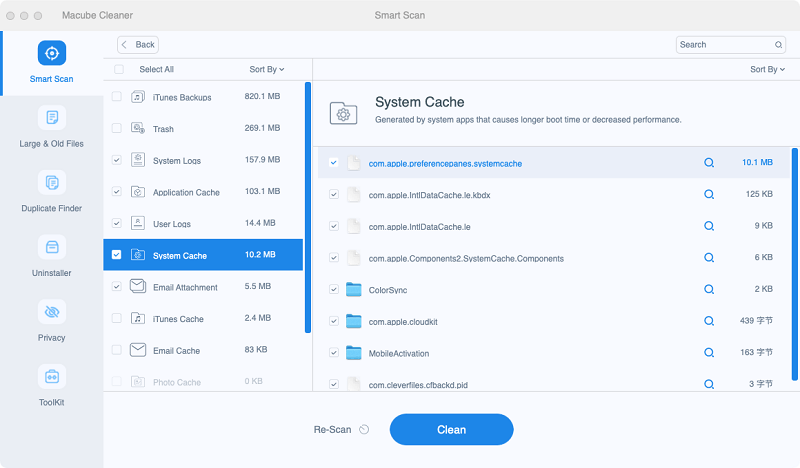Open the Privacy eye icon

click(52, 312)
